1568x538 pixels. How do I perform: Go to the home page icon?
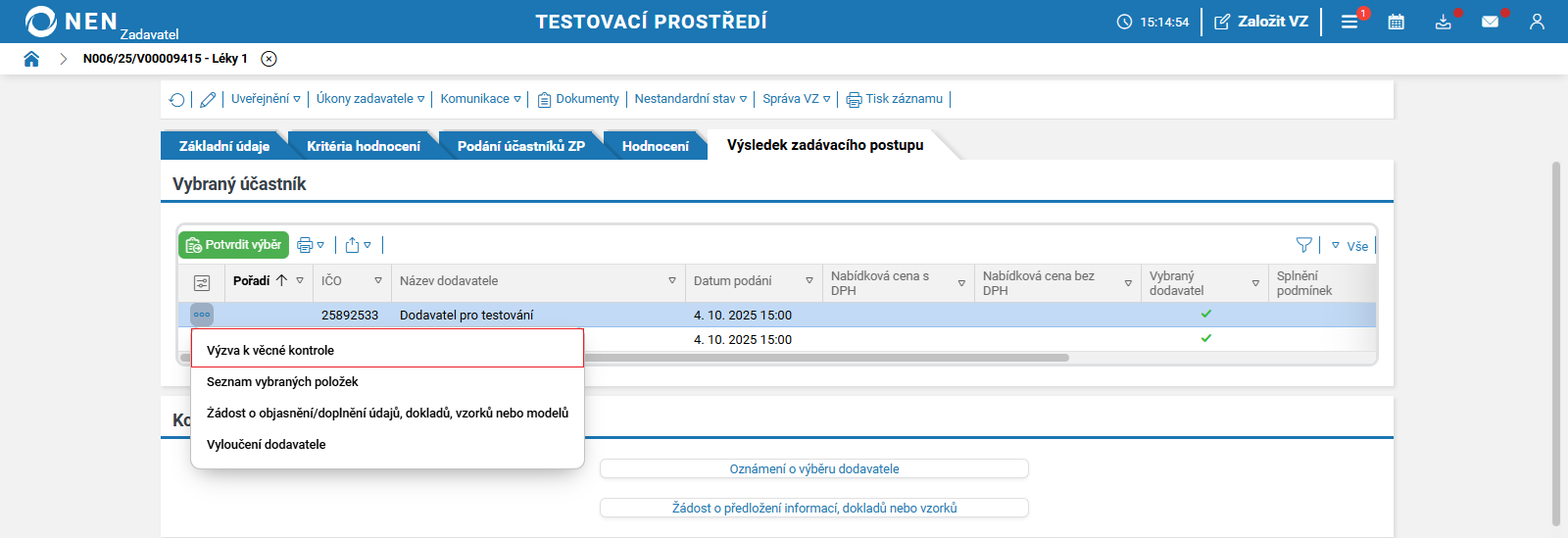point(31,59)
